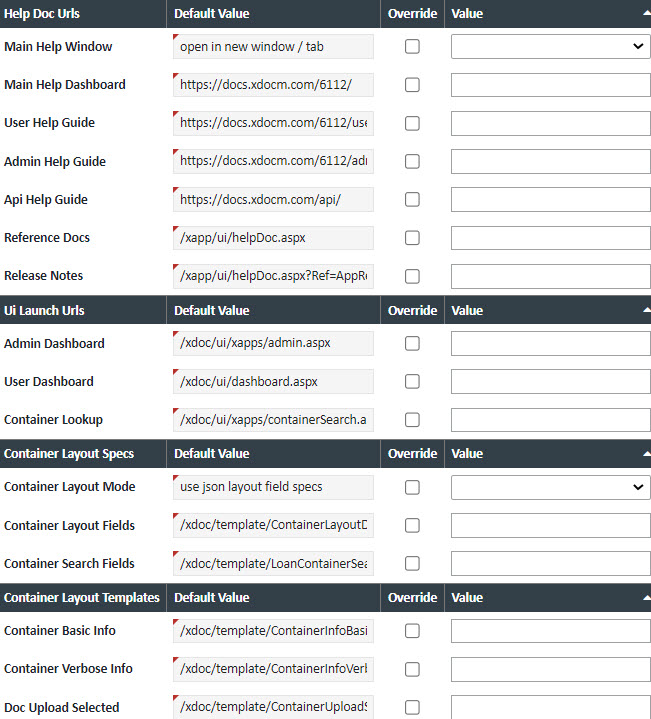651x719 pixels.
Task: Check override for Container Layout Fields
Action: (x=412, y=526)
